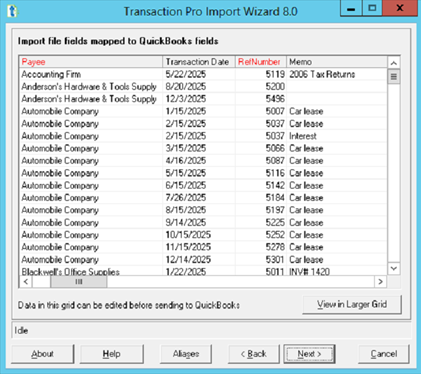Go back with the Back button
Screen dimensions: 421x374
pos(254,354)
